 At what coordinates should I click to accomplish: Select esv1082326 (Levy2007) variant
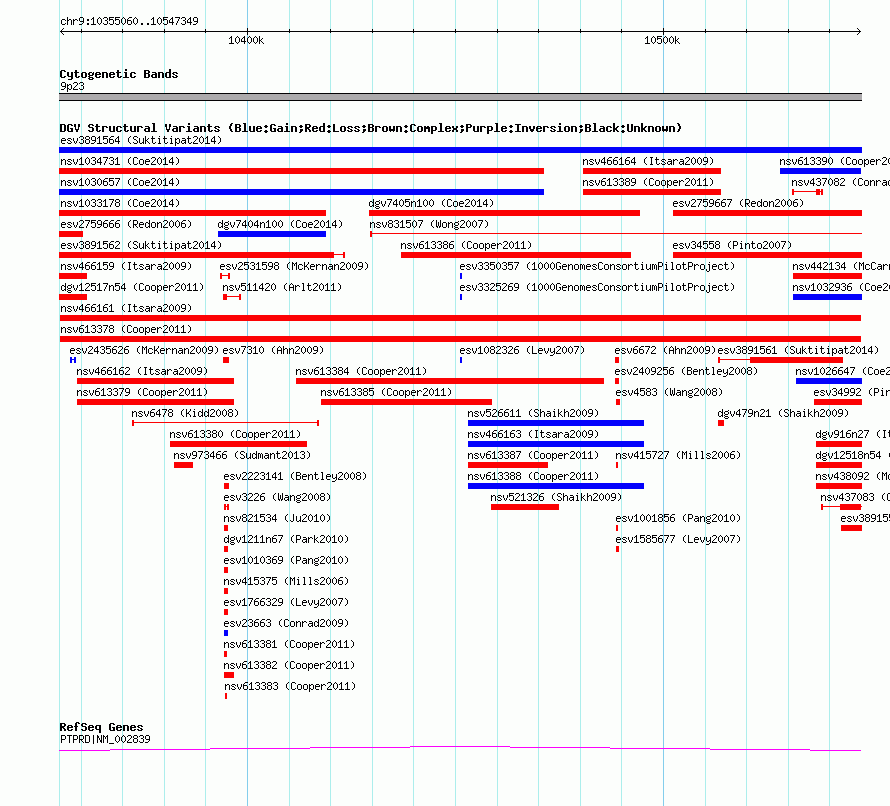tap(522, 350)
